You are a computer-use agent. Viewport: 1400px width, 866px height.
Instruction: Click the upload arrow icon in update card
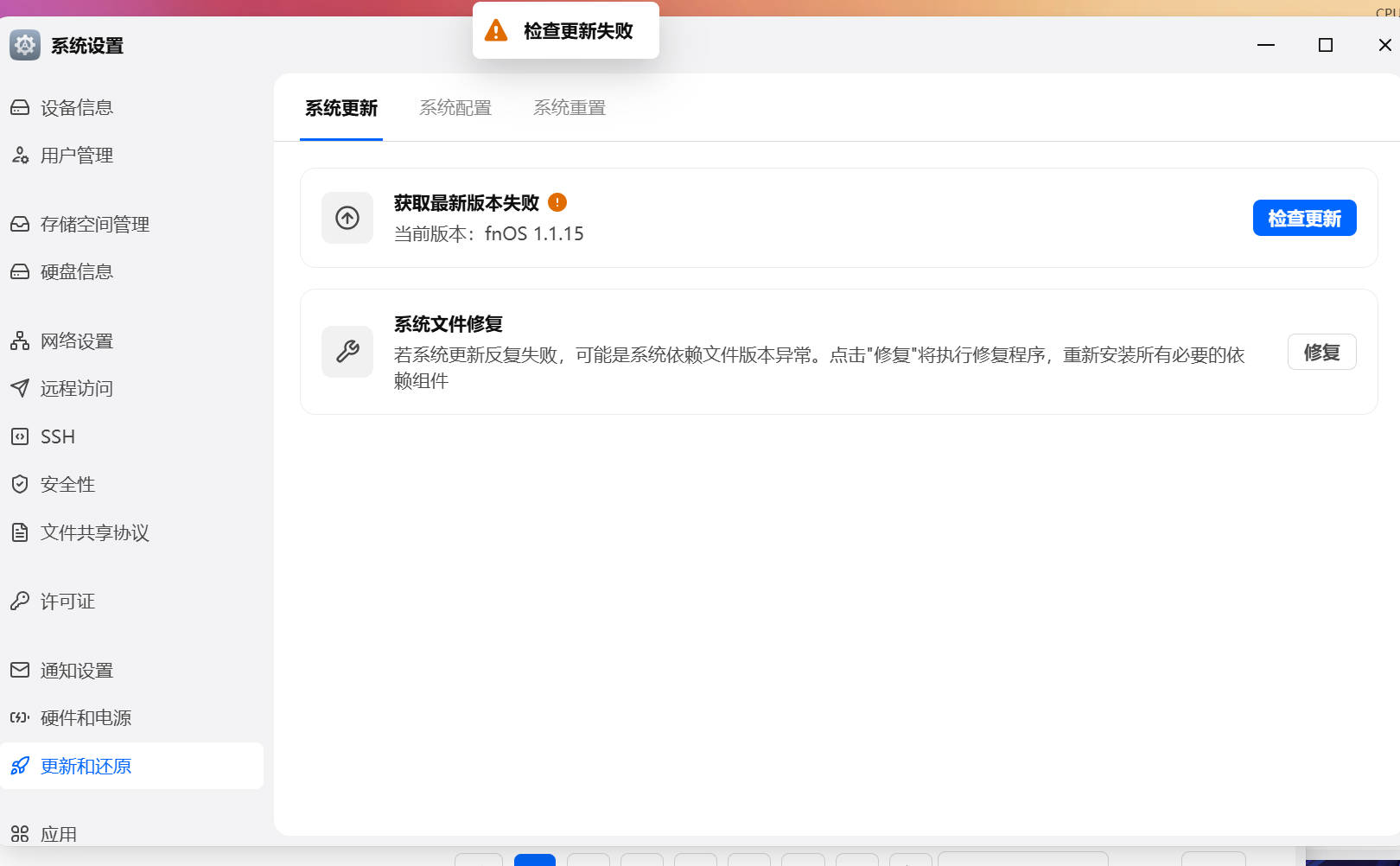click(347, 218)
